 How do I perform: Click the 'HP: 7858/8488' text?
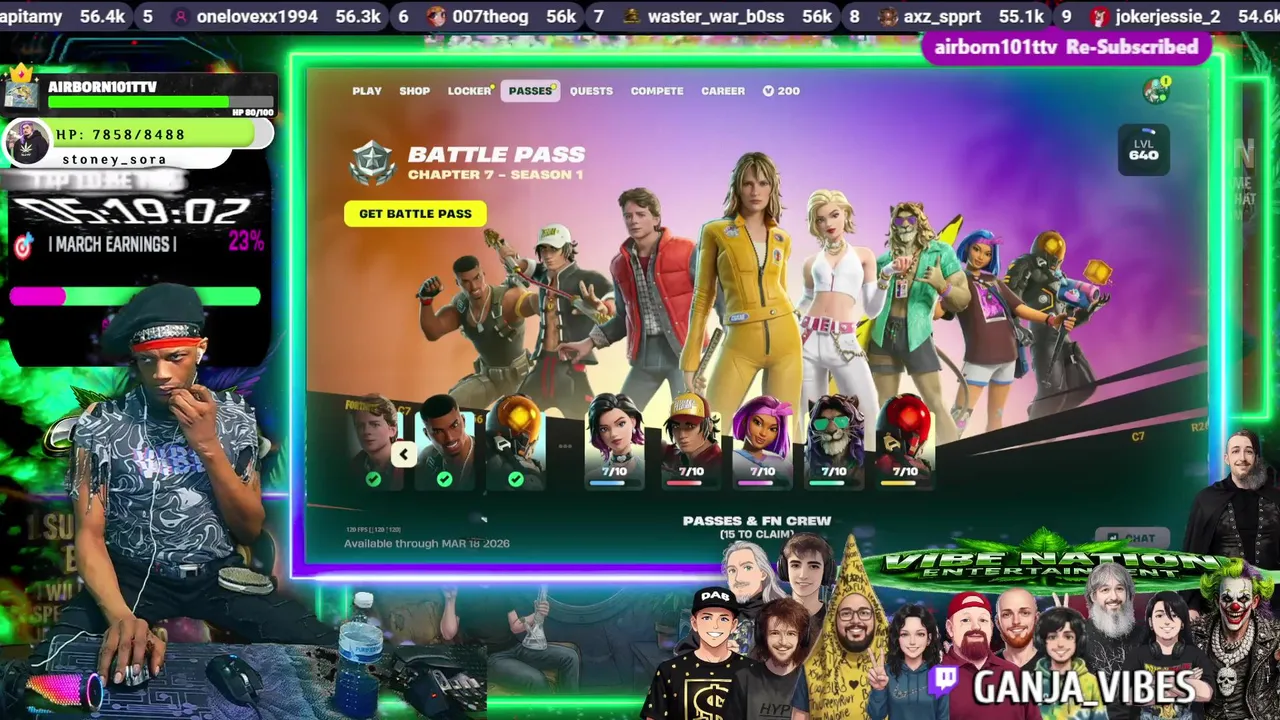click(120, 134)
